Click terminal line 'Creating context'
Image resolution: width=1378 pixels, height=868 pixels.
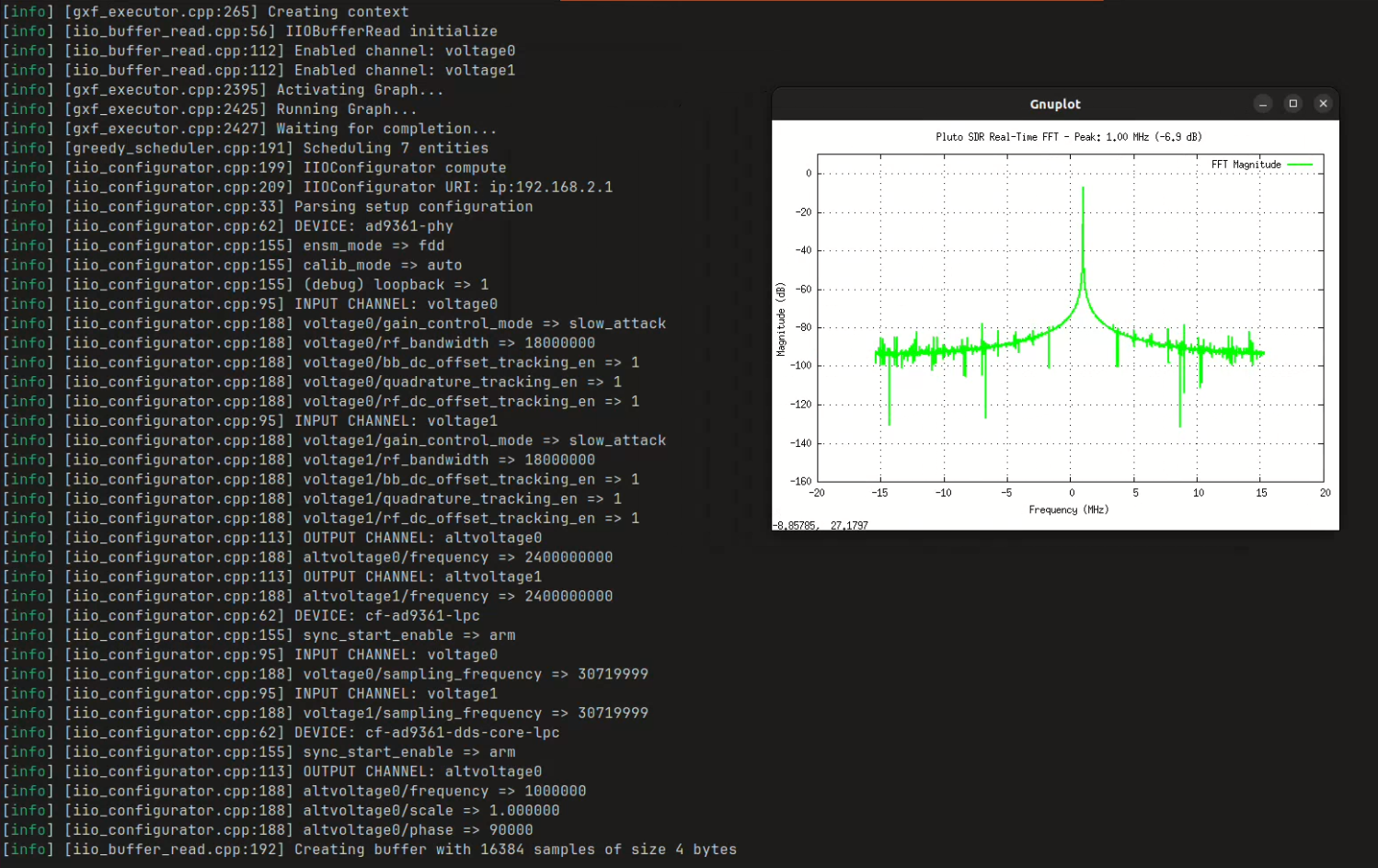click(205, 12)
